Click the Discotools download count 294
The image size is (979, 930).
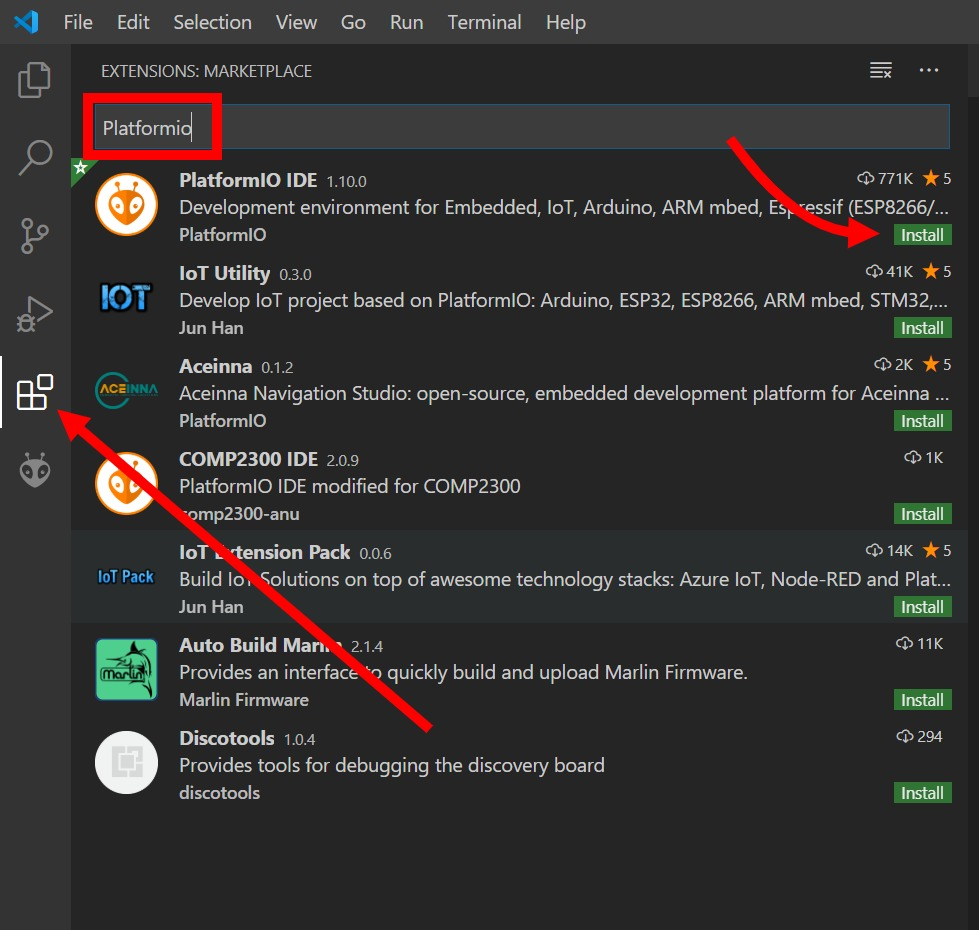click(919, 737)
